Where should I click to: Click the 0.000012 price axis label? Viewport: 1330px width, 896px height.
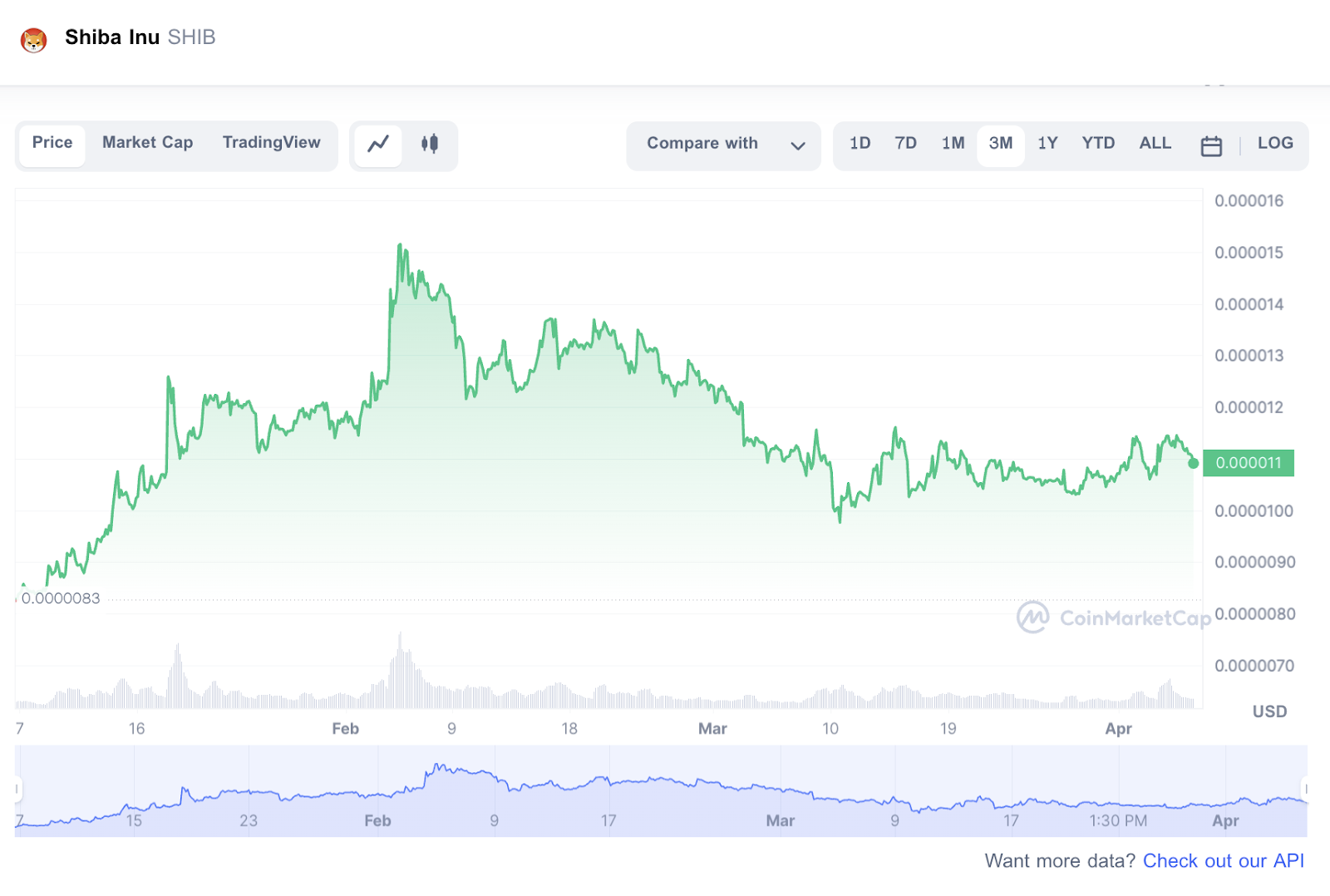pyautogui.click(x=1249, y=407)
